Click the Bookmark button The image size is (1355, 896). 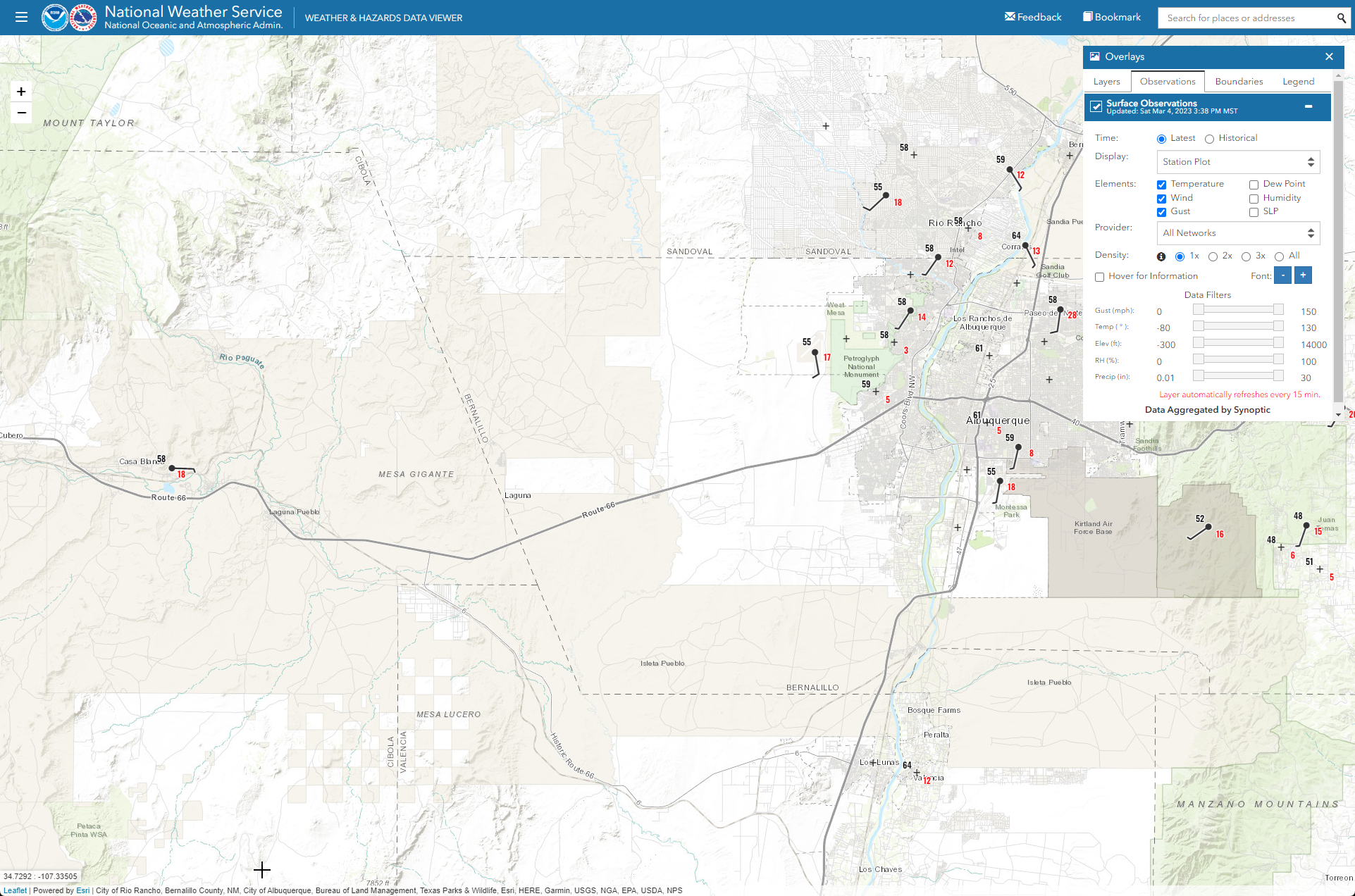1112,17
